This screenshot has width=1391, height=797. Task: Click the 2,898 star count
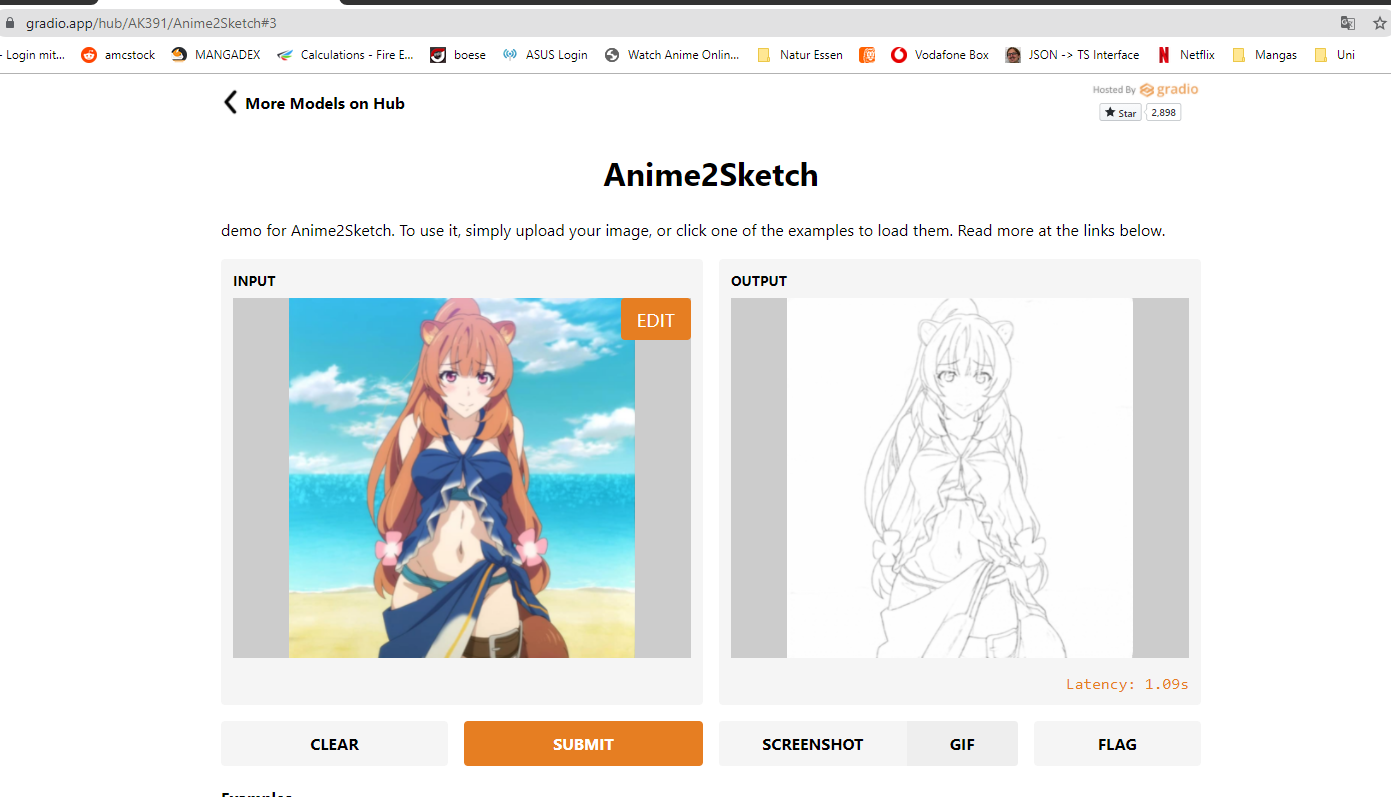tap(1163, 113)
